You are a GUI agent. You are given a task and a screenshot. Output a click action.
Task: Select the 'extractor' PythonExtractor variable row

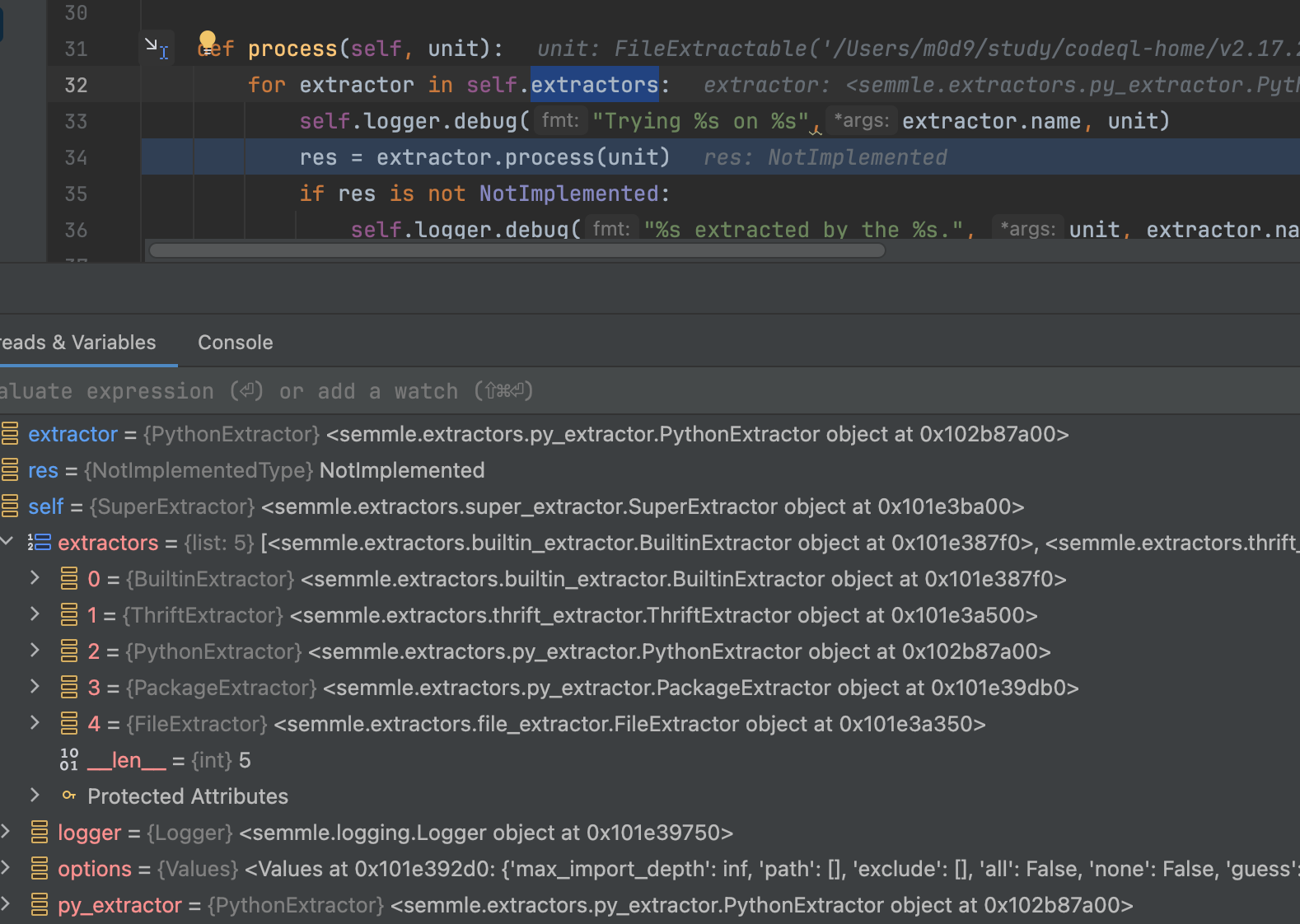[650, 434]
